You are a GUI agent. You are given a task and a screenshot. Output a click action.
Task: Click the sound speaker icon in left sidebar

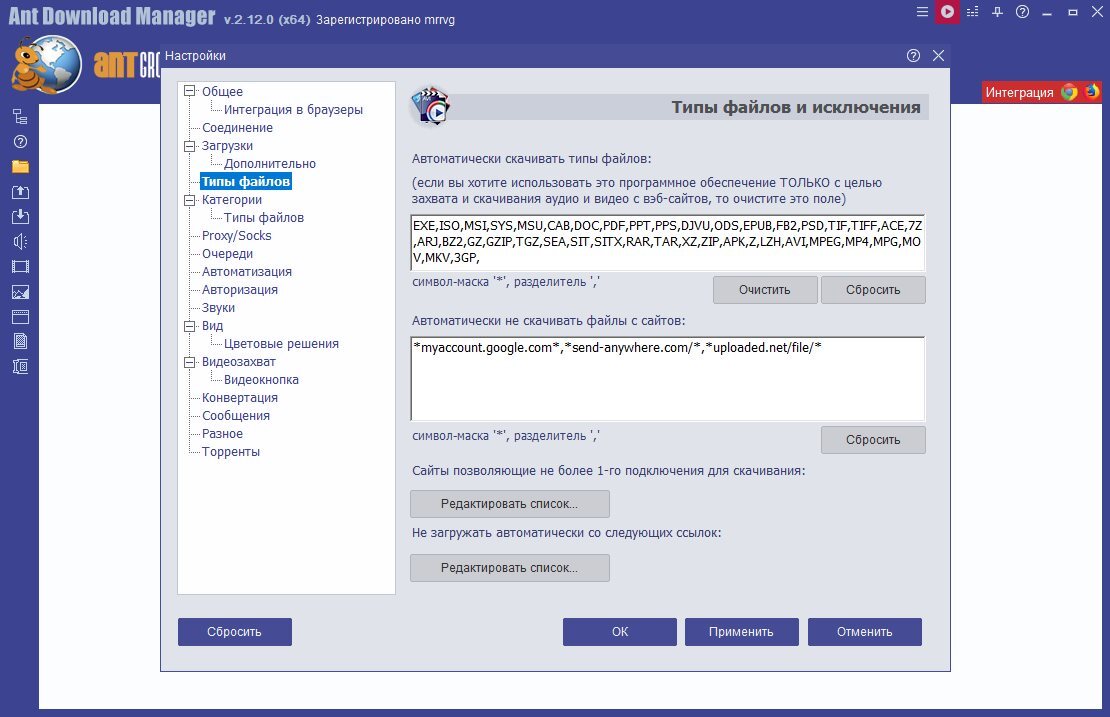pyautogui.click(x=21, y=242)
